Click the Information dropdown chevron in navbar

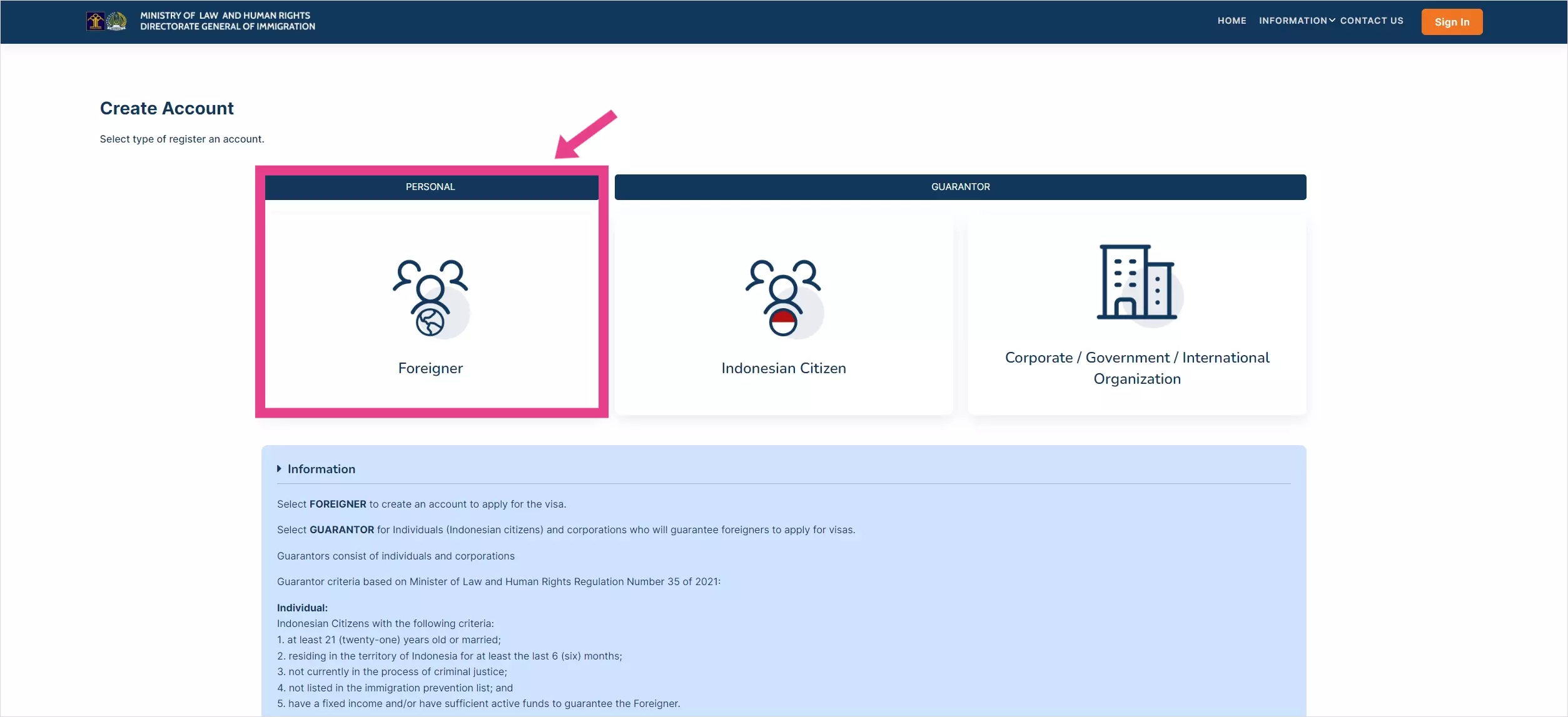click(1332, 21)
